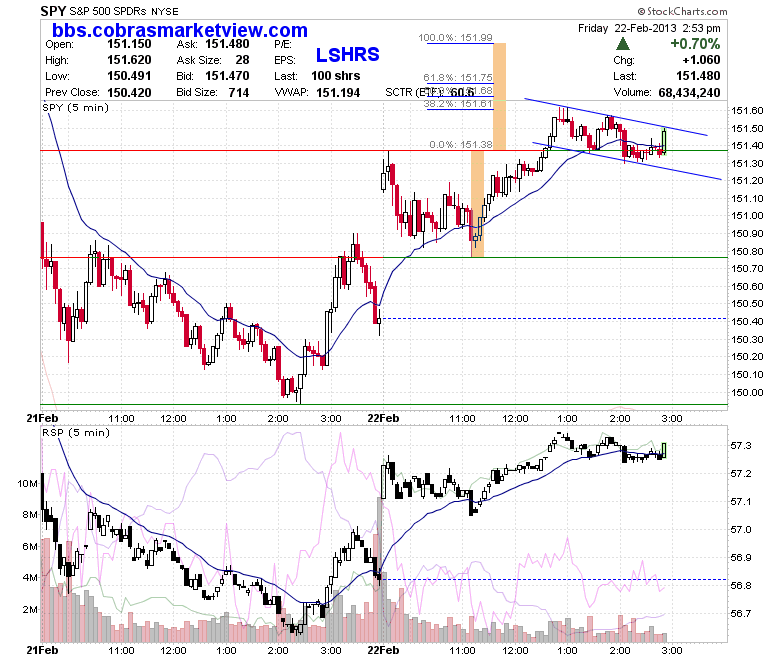Click the green up-triangle change icon
The height and width of the screenshot is (659, 780).
click(622, 44)
